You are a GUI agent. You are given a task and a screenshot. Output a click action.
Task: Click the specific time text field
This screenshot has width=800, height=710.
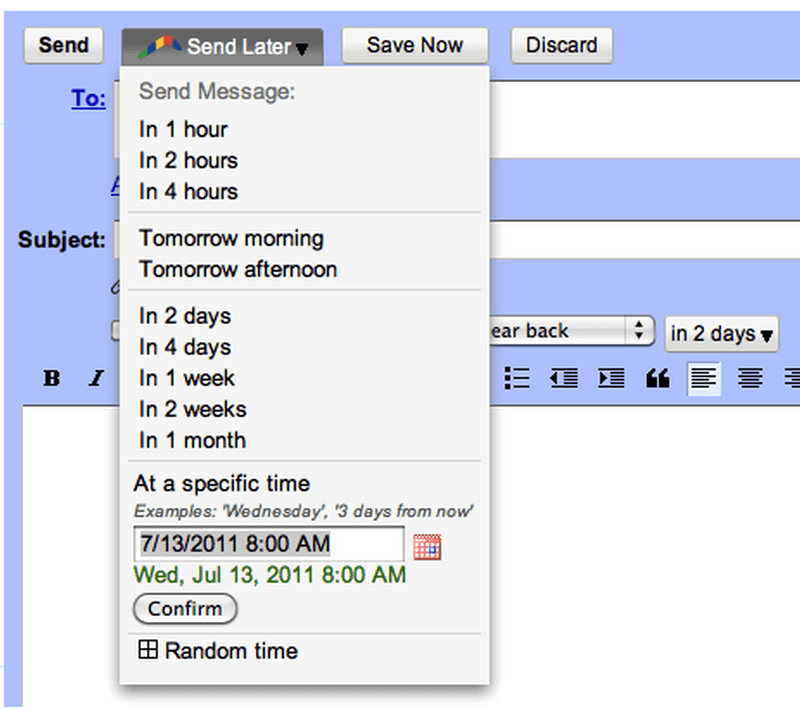pos(268,544)
